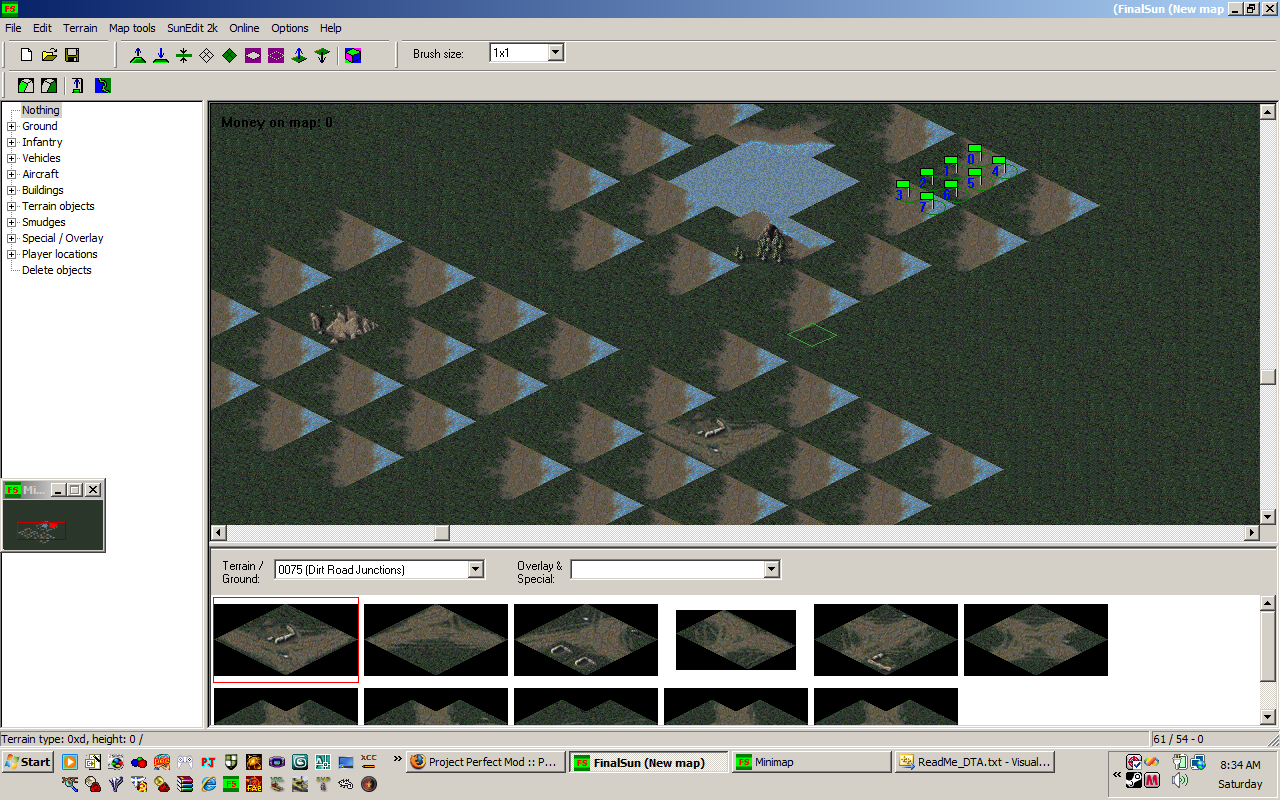
Task: Click the blue and green shoreline icon
Action: coord(103,86)
